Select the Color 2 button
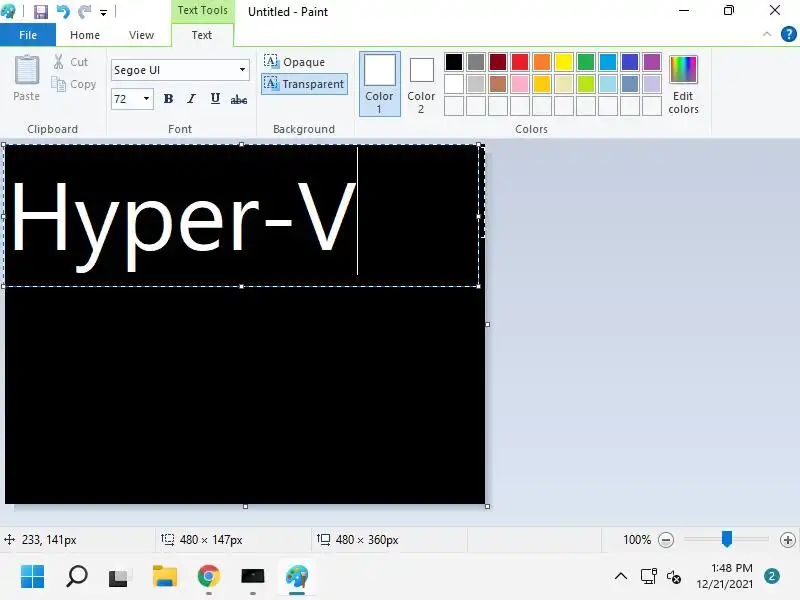The width and height of the screenshot is (800, 600). (x=421, y=84)
